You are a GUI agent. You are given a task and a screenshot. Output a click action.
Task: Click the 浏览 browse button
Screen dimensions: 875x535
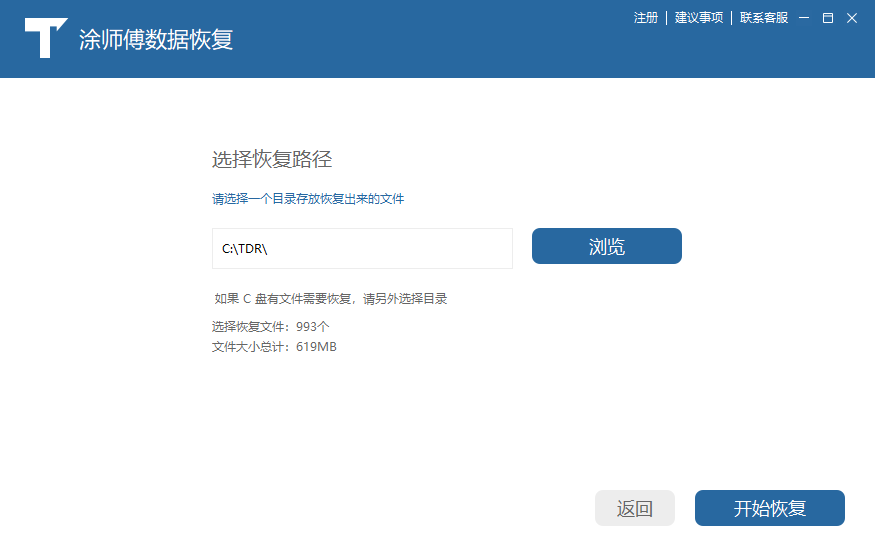point(607,246)
